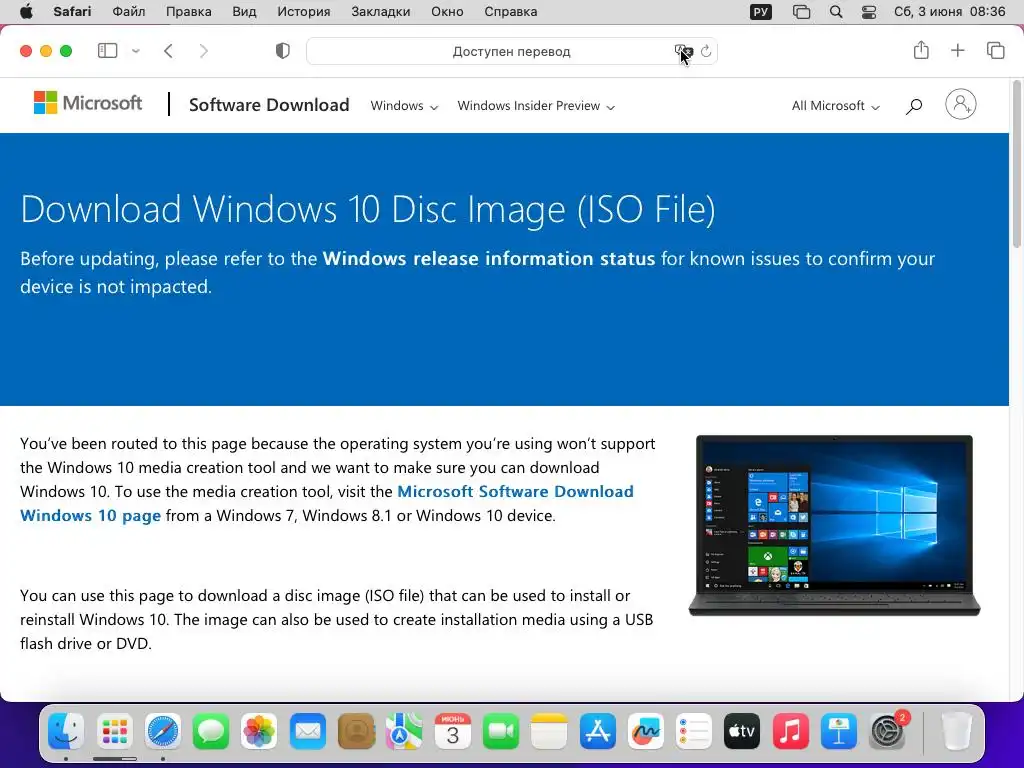Open Spotlight search in menu bar
This screenshot has height=768, width=1024.
pos(836,12)
